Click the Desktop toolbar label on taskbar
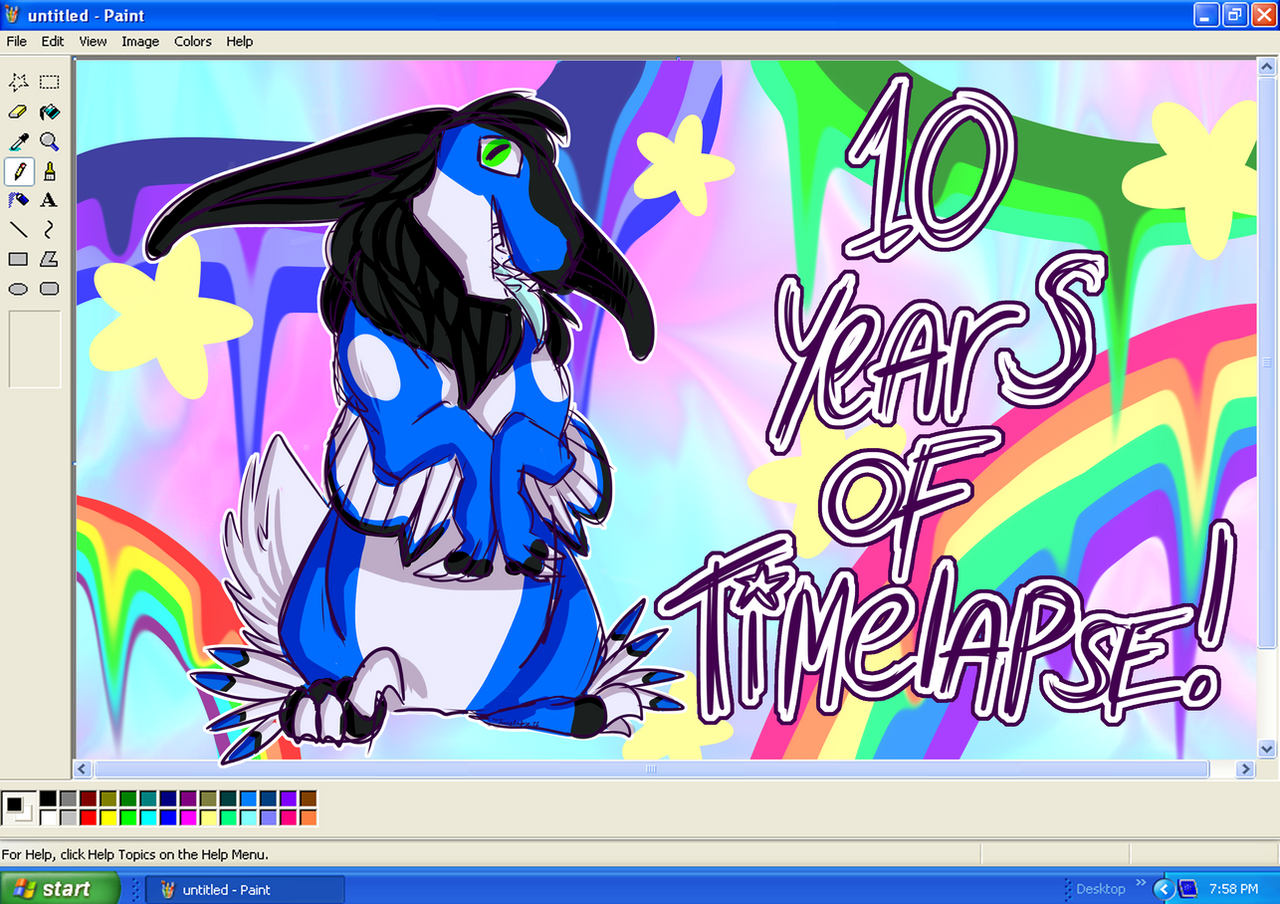The image size is (1280, 904). tap(1100, 889)
